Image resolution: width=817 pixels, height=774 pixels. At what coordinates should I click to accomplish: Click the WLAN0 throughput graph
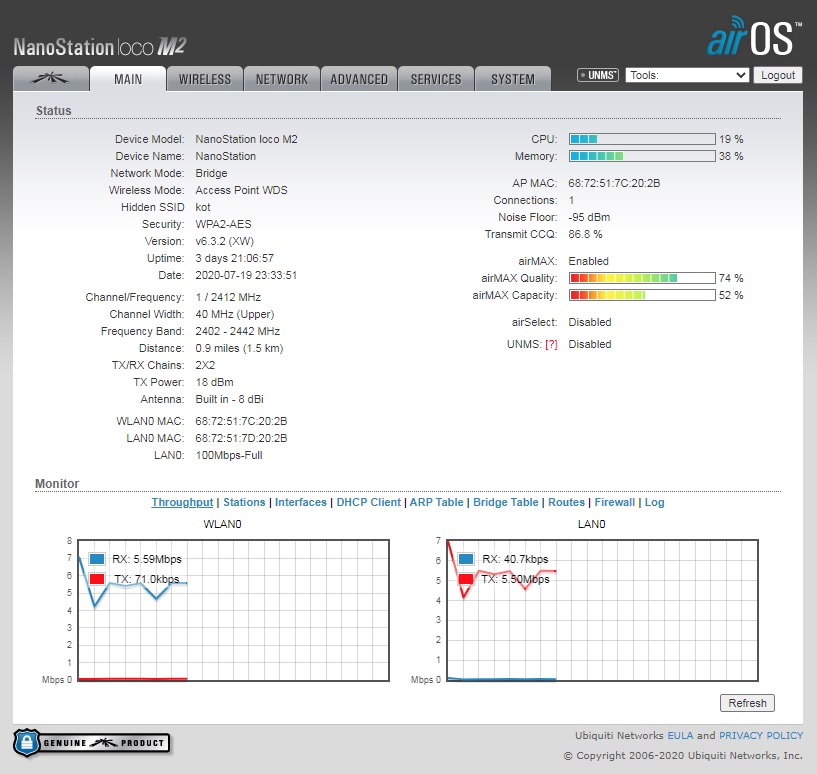coord(233,610)
